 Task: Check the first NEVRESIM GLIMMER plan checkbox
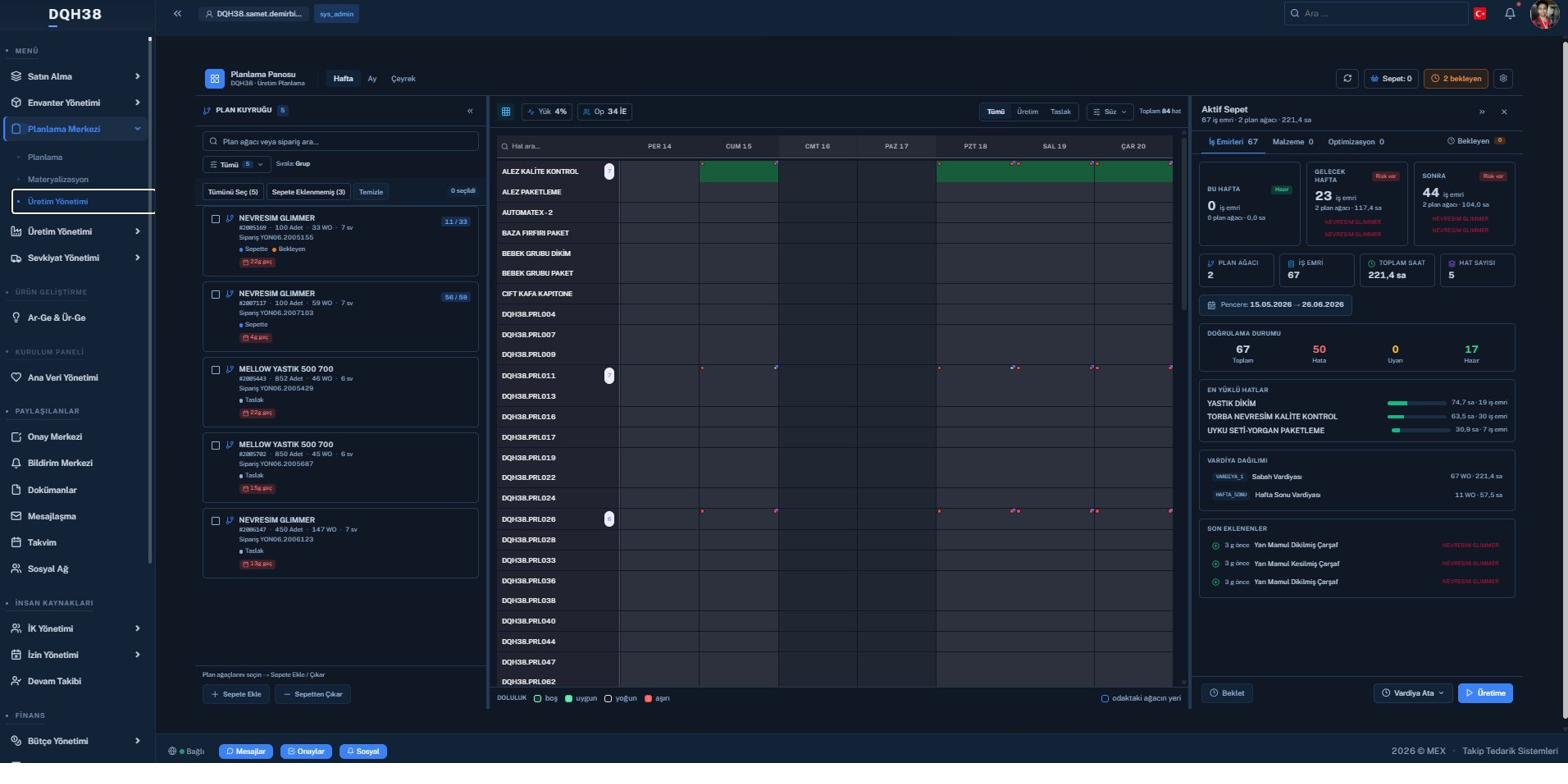216,219
